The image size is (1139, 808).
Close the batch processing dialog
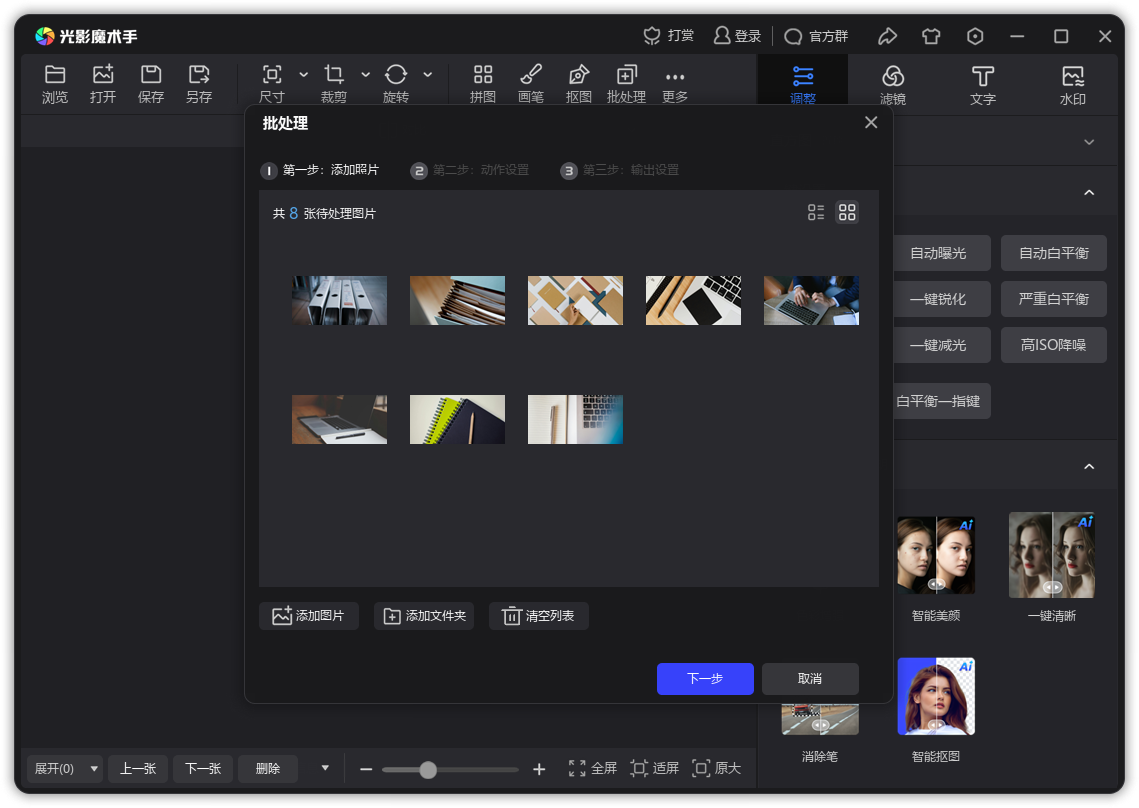[871, 122]
